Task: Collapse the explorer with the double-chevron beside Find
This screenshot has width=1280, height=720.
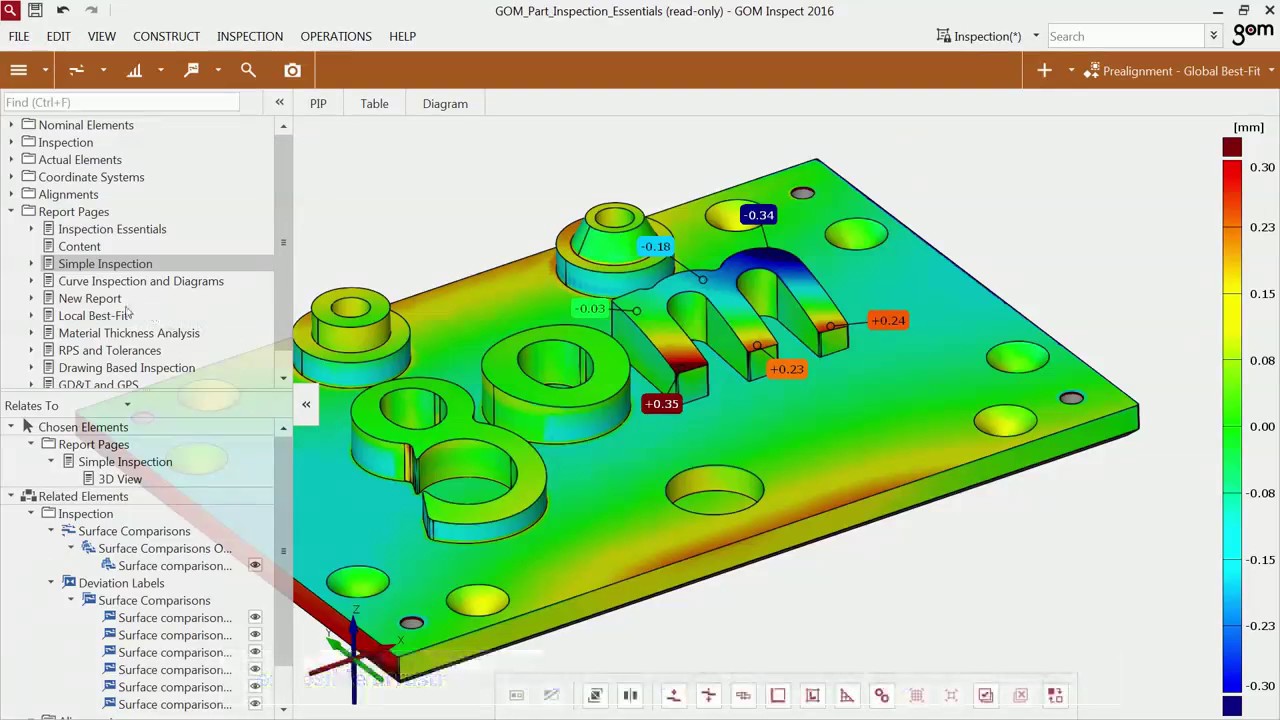Action: click(280, 102)
